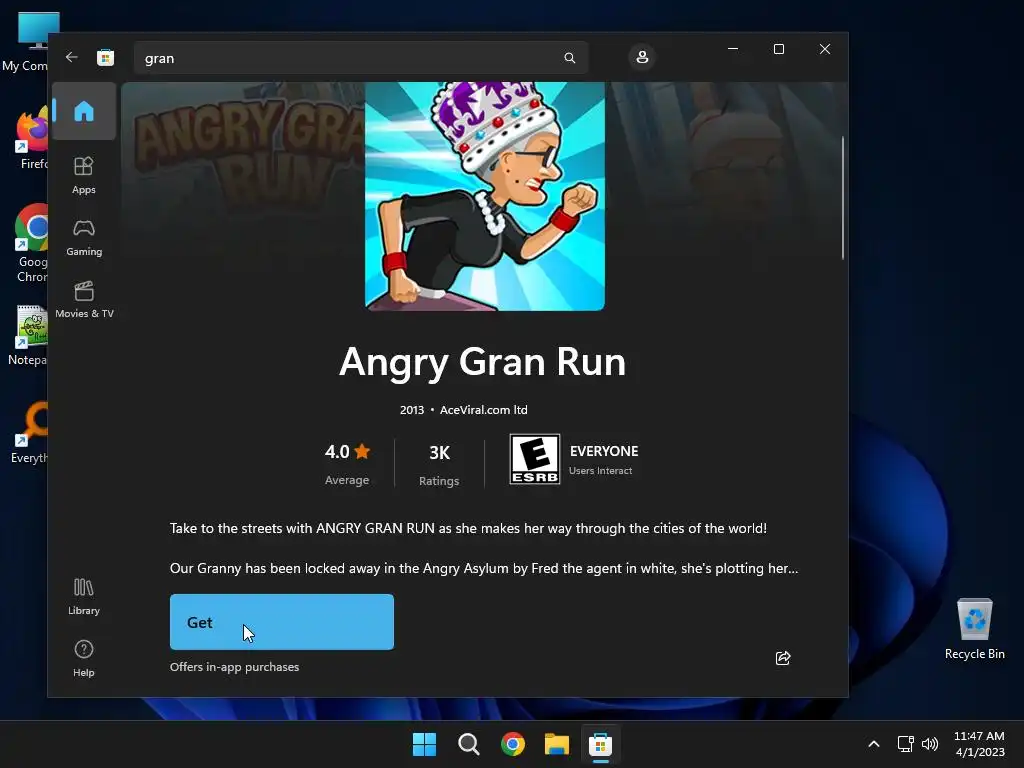1024x768 pixels.
Task: Open File Explorer from taskbar
Action: coord(557,744)
